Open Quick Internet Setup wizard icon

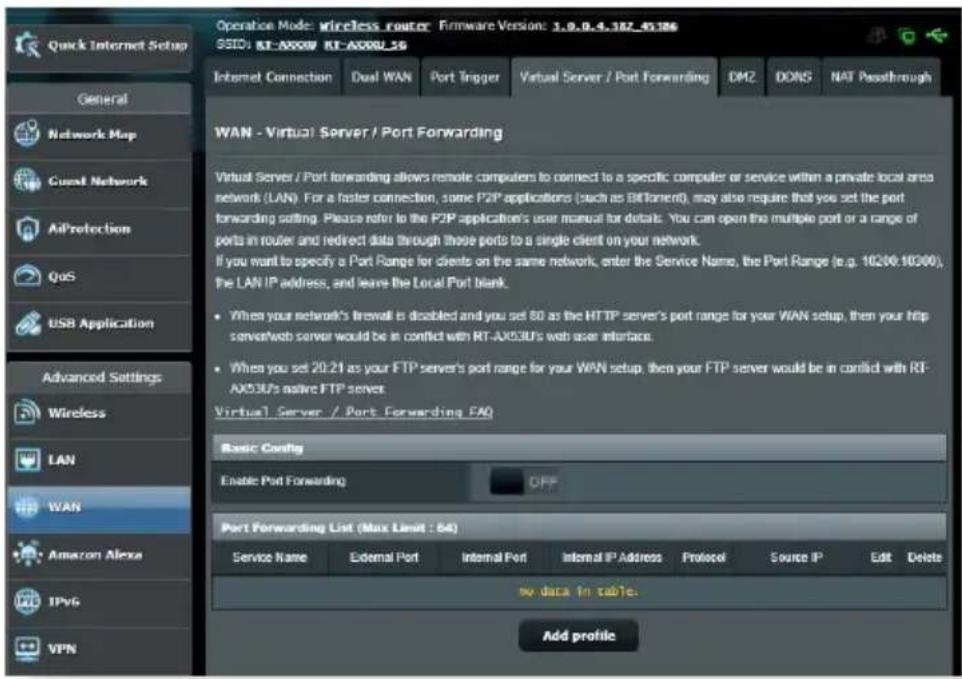tap(27, 45)
